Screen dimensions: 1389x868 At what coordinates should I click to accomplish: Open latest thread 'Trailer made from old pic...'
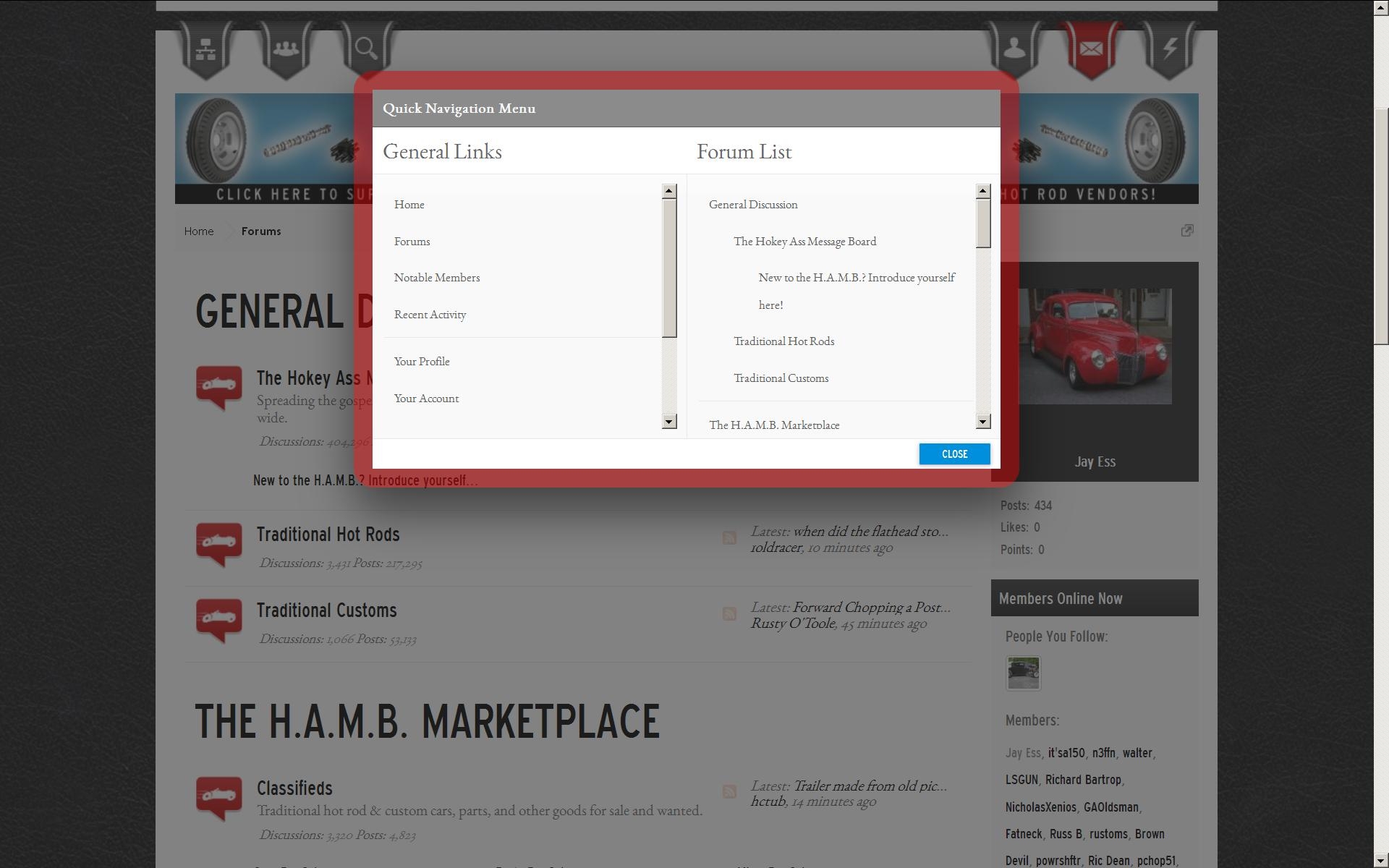point(870,786)
